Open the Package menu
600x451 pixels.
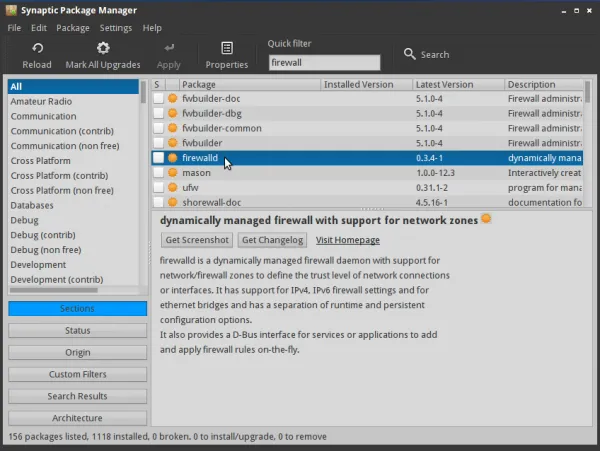pyautogui.click(x=73, y=28)
